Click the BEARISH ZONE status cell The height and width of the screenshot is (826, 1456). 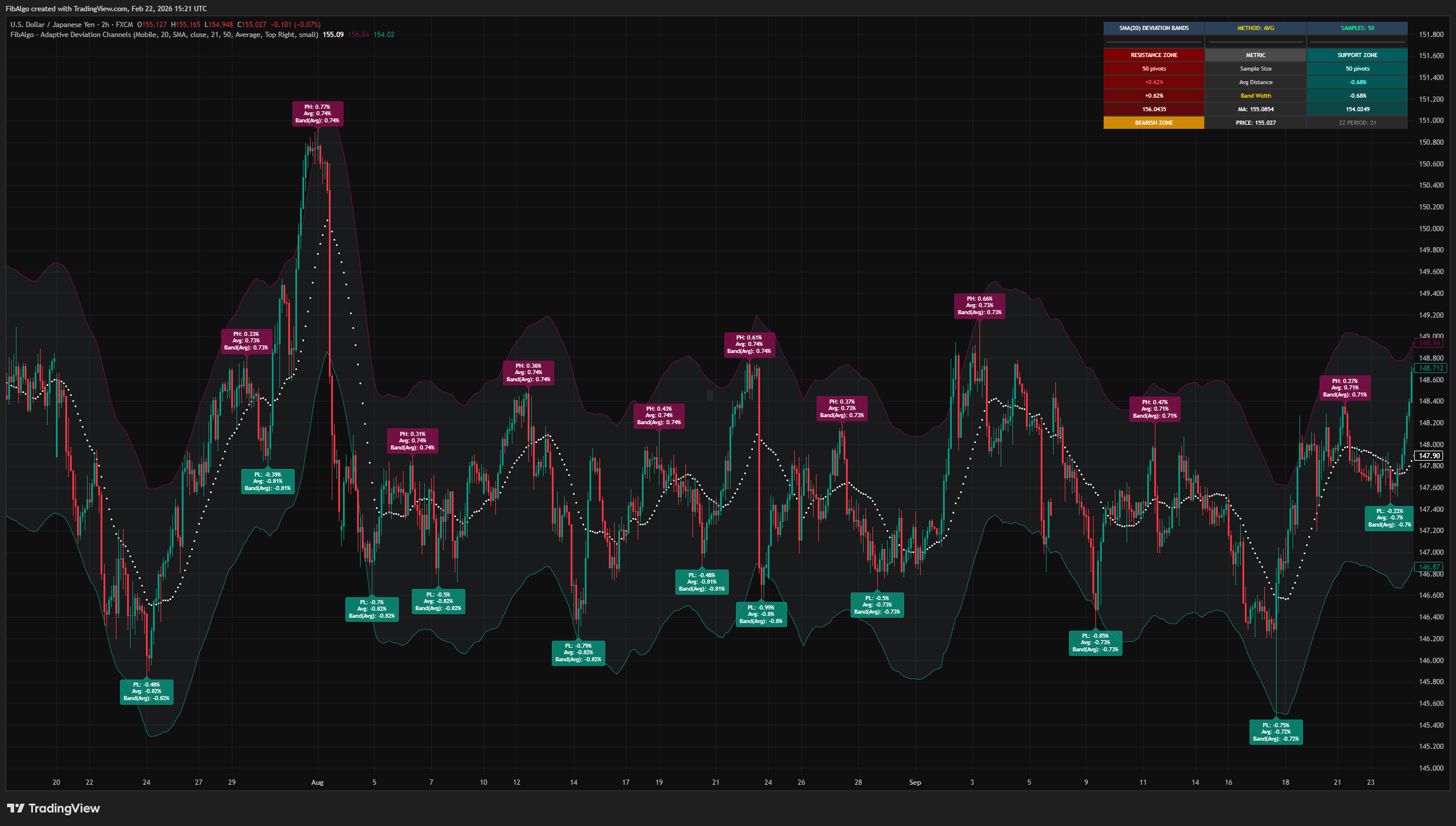point(1154,122)
